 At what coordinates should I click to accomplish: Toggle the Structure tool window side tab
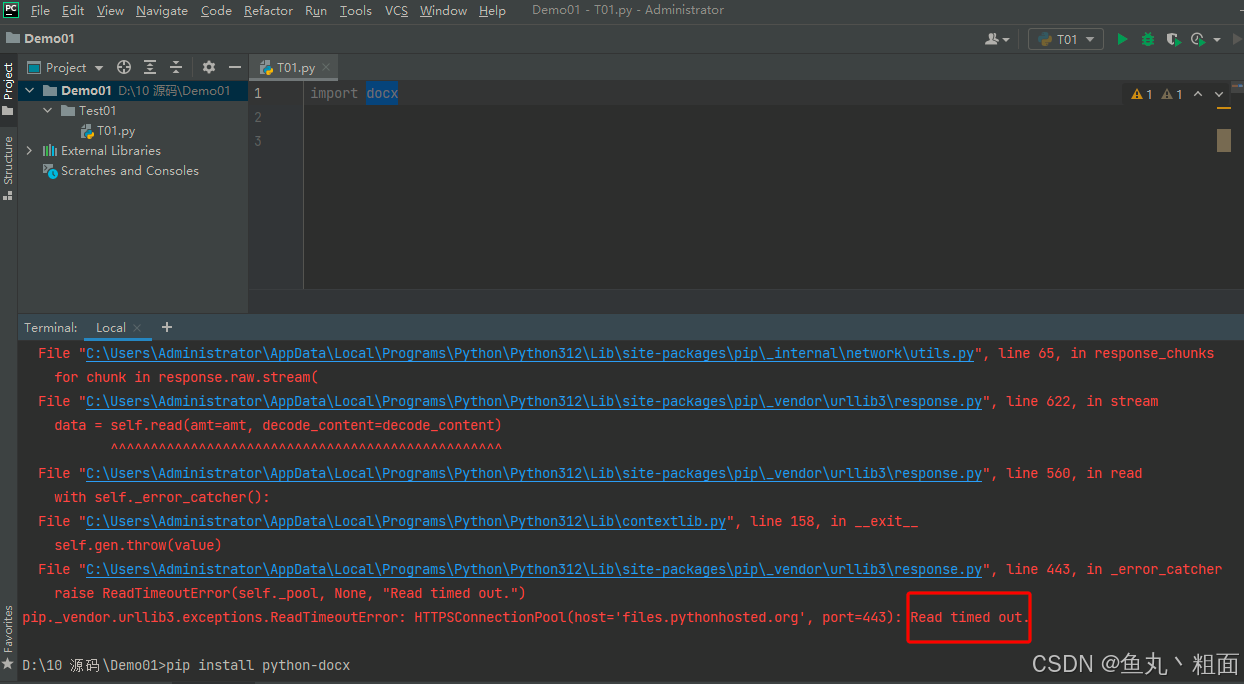tap(8, 167)
